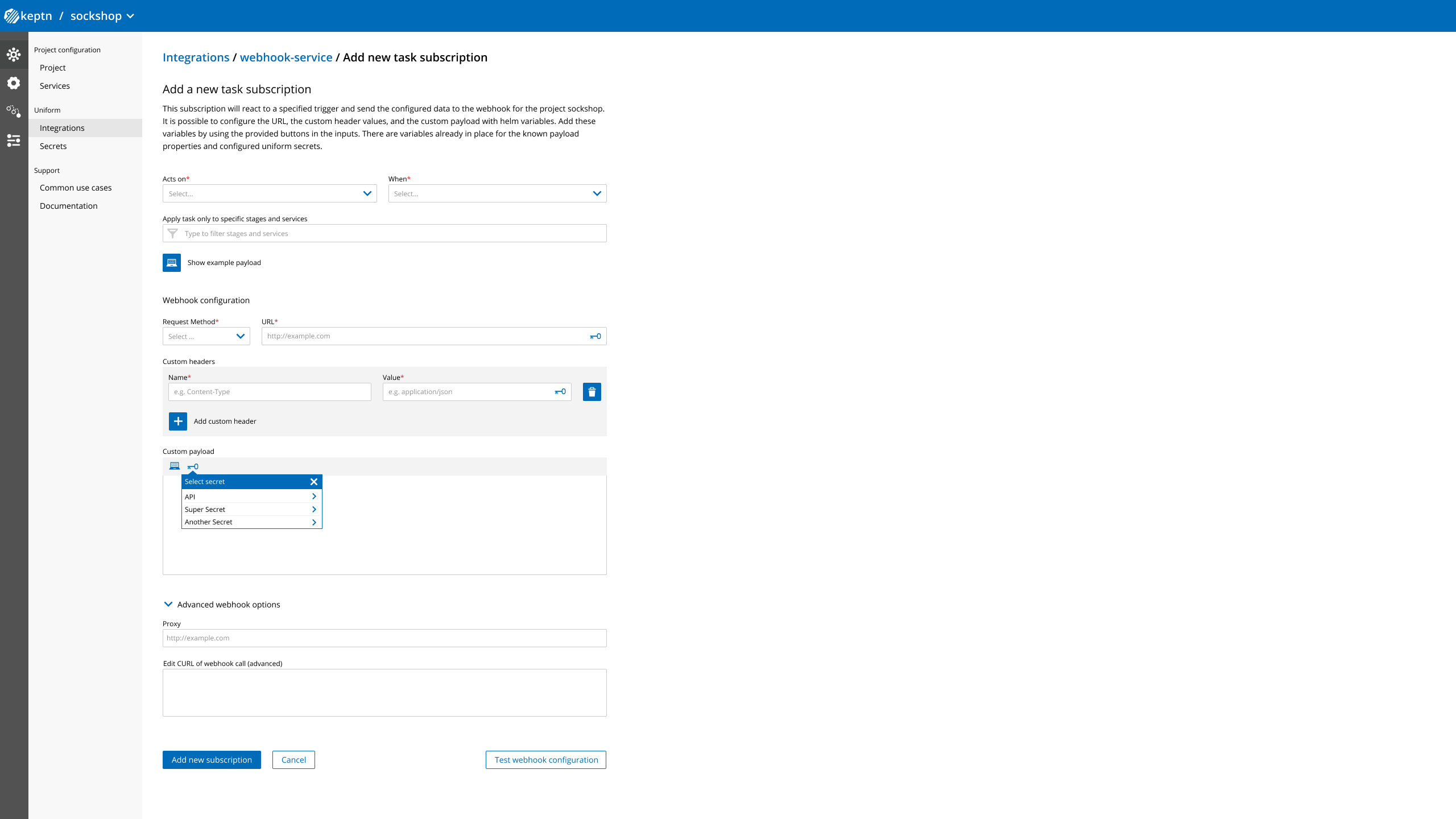Open the environment view in the sidebar
This screenshot has width=1456, height=819.
(x=14, y=54)
